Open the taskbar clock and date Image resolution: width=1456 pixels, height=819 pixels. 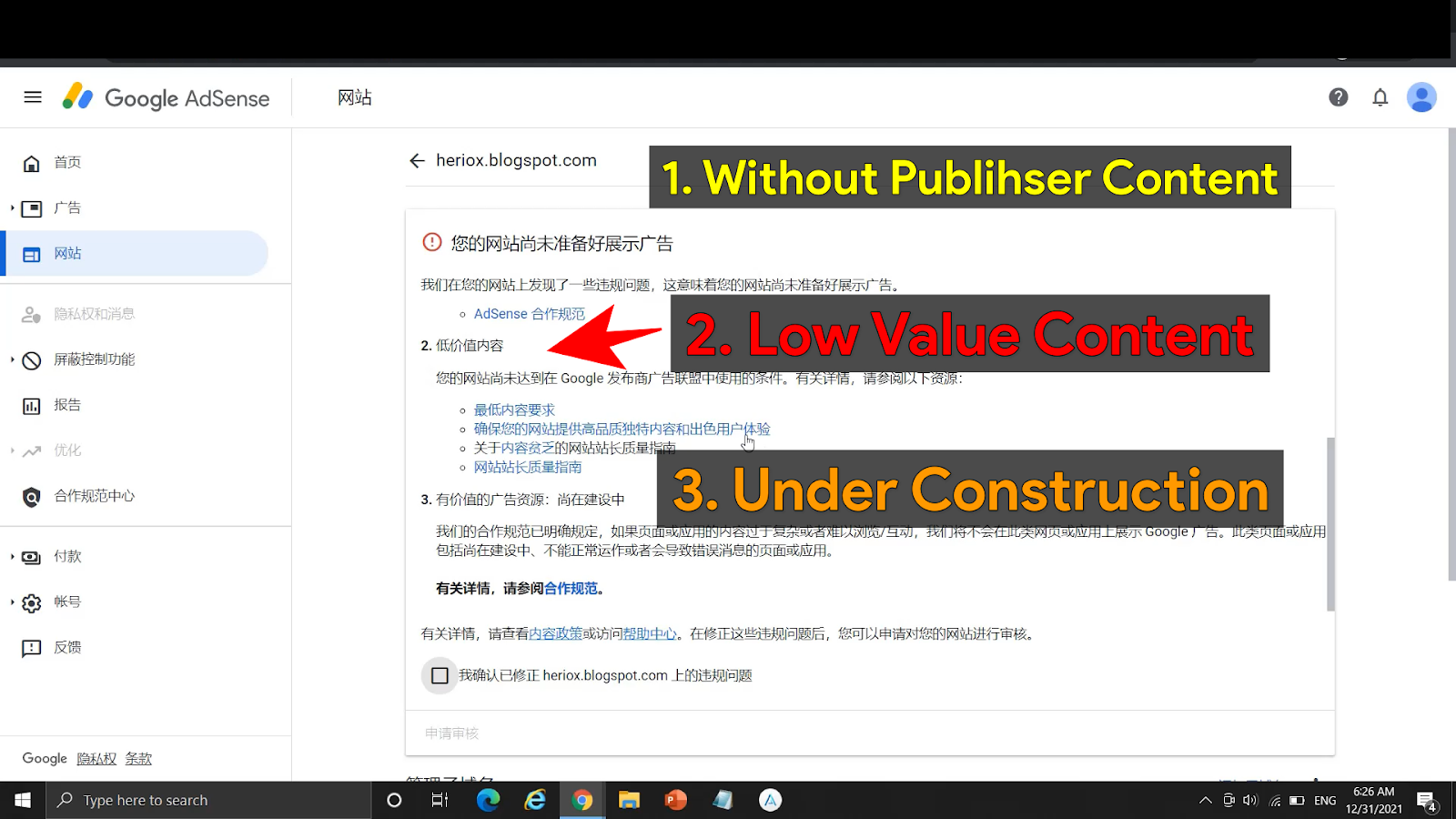pos(1374,801)
